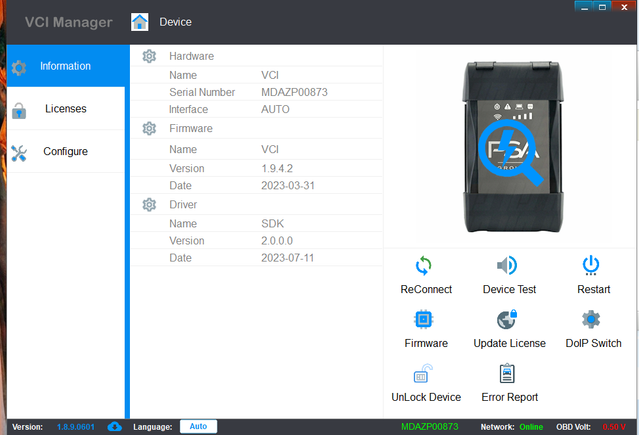Open the Language Auto selector
The image size is (639, 435).
198,426
